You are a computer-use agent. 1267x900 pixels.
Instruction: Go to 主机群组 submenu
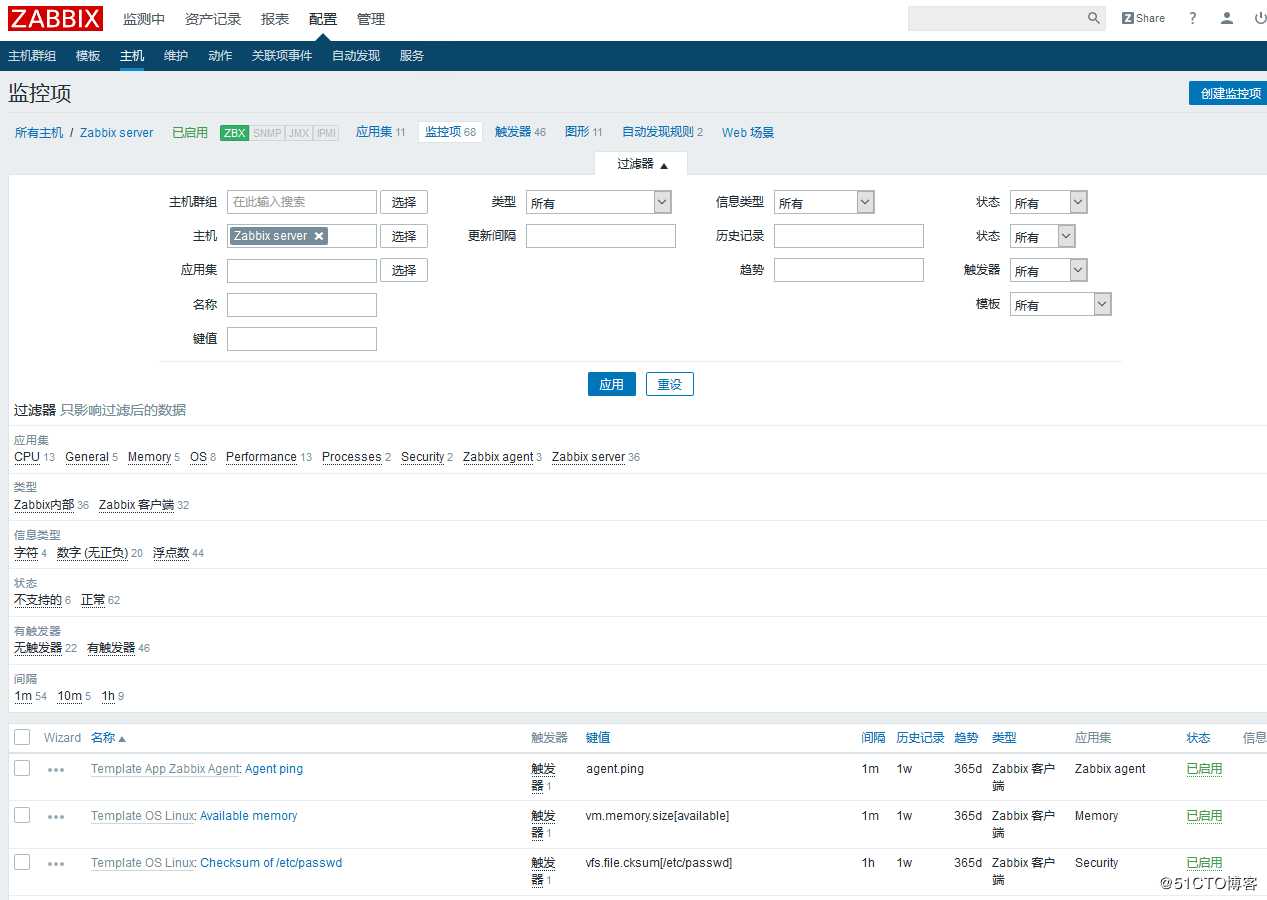point(32,56)
